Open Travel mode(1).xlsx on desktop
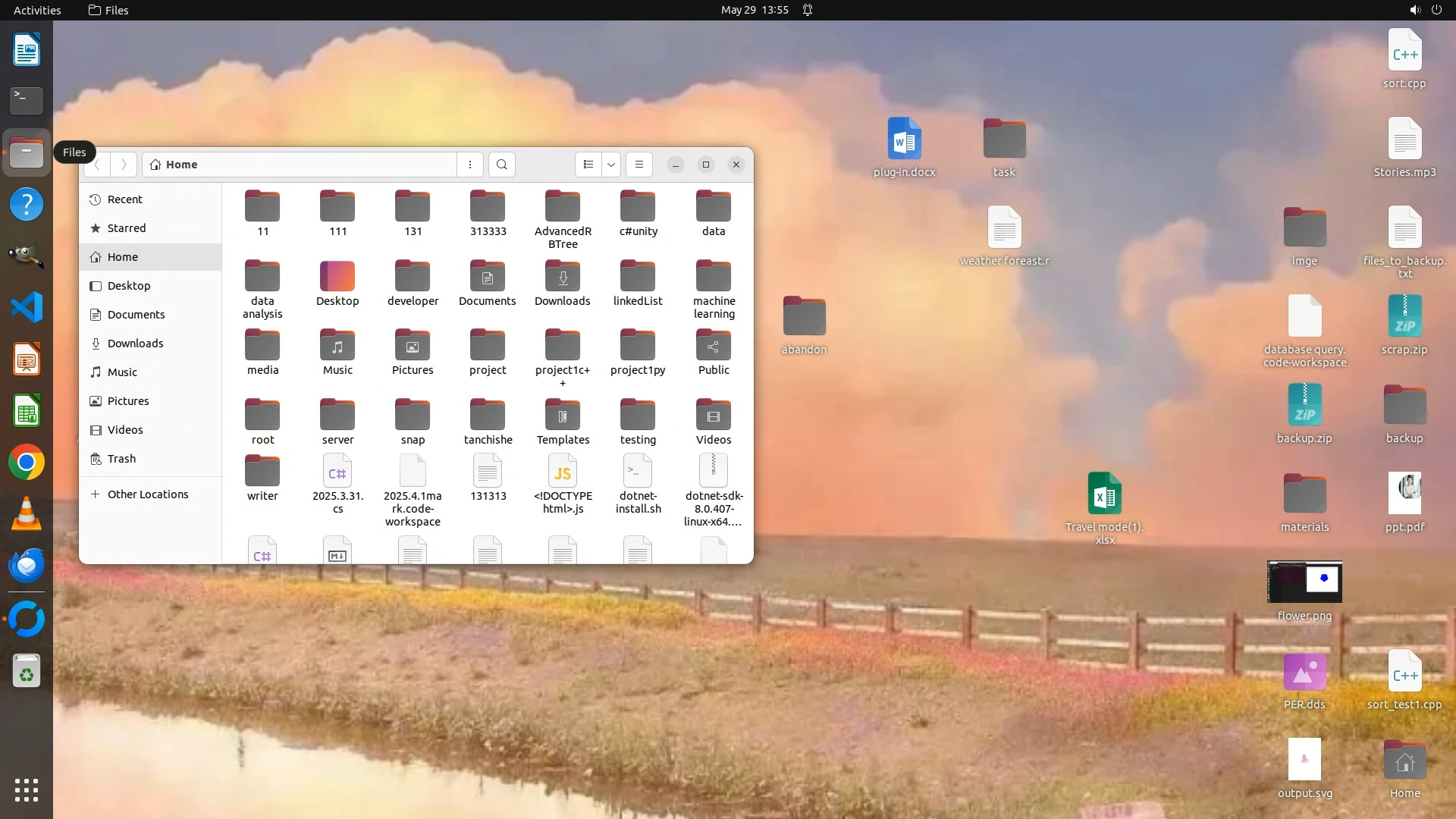 (1104, 494)
